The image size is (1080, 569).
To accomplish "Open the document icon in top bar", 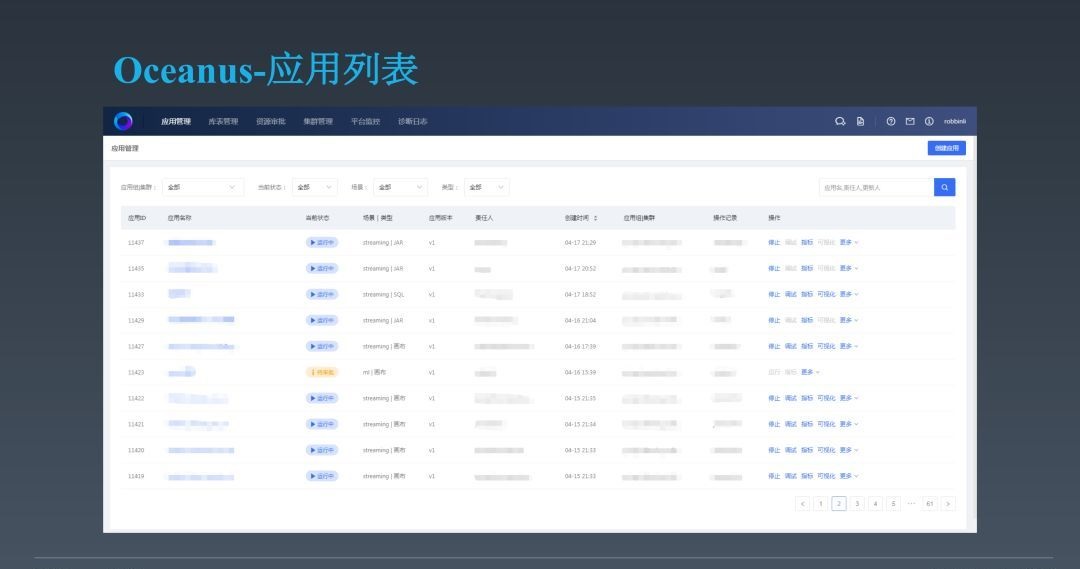I will (860, 121).
